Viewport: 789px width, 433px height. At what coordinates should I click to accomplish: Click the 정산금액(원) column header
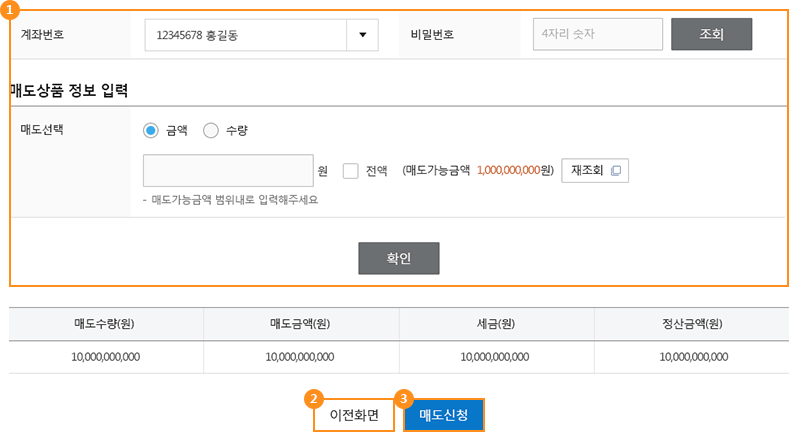coord(692,324)
